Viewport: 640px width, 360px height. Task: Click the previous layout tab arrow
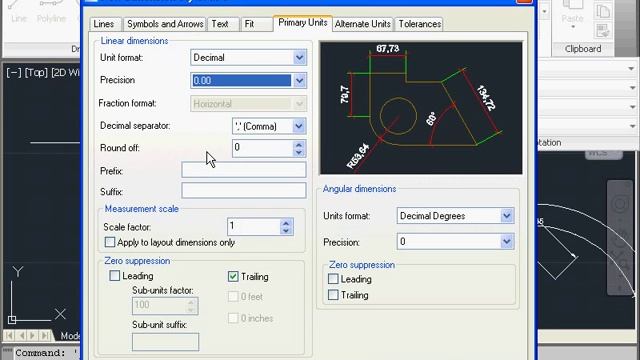pyautogui.click(x=22, y=336)
